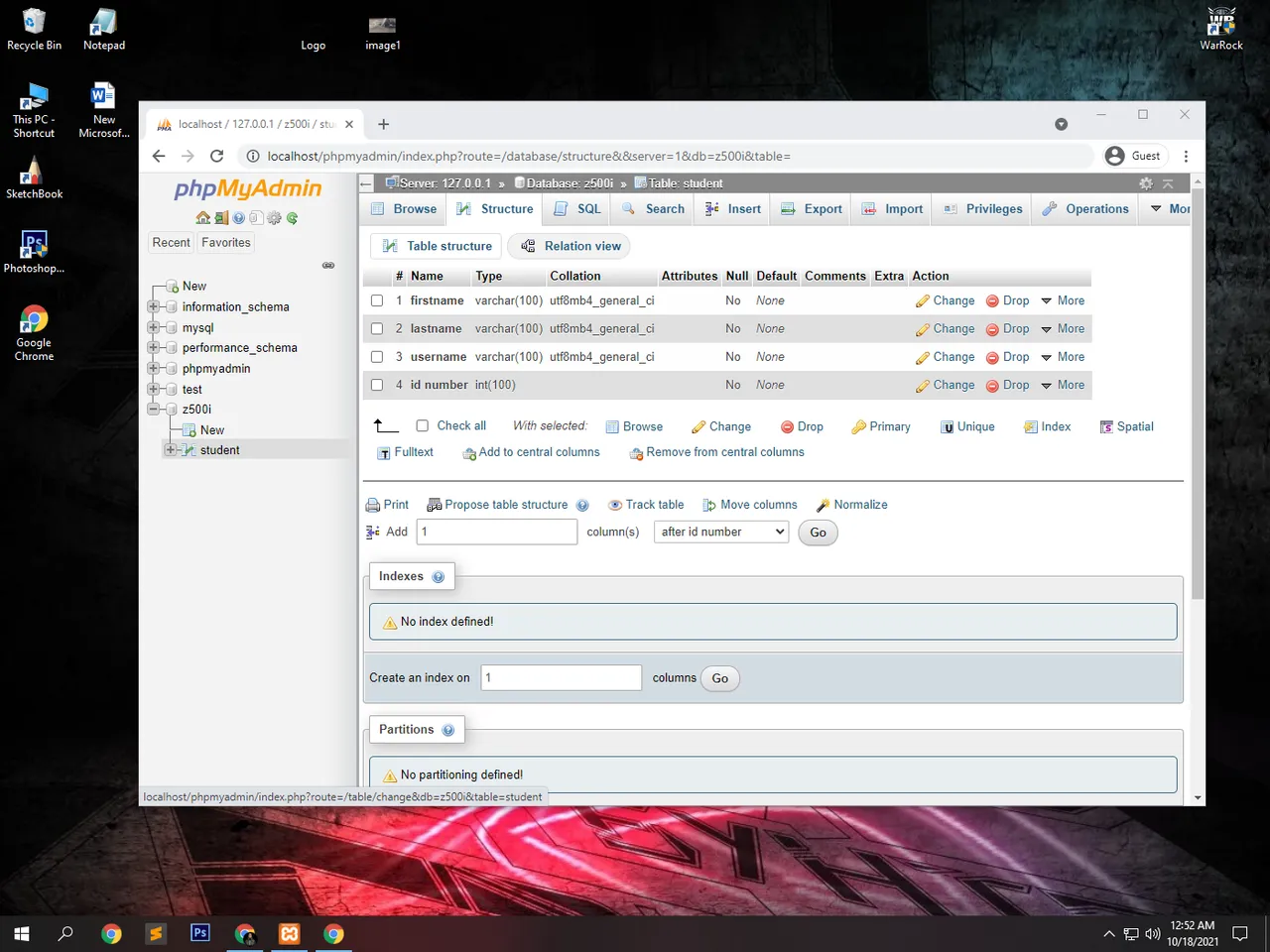
Task: Tick the firstname row checkbox
Action: [377, 300]
